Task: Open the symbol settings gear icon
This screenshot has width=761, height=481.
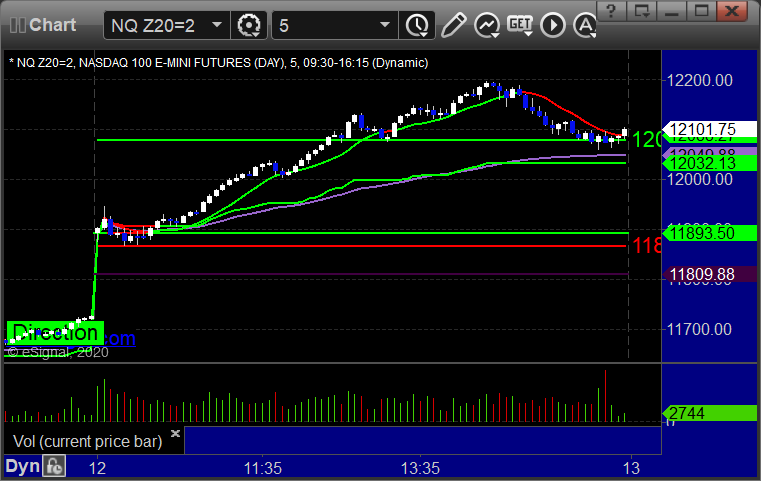Action: click(248, 25)
